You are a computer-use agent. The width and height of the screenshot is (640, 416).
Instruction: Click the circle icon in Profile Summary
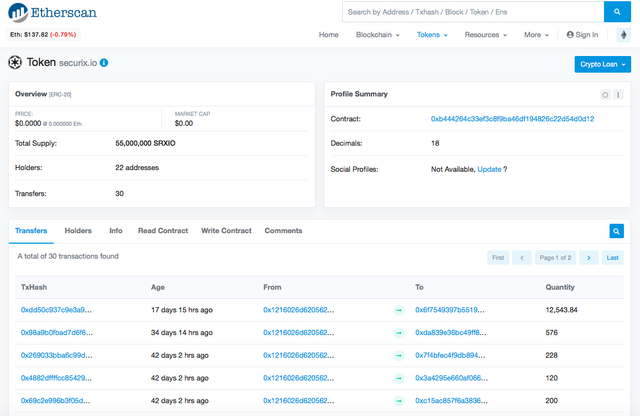click(x=605, y=95)
